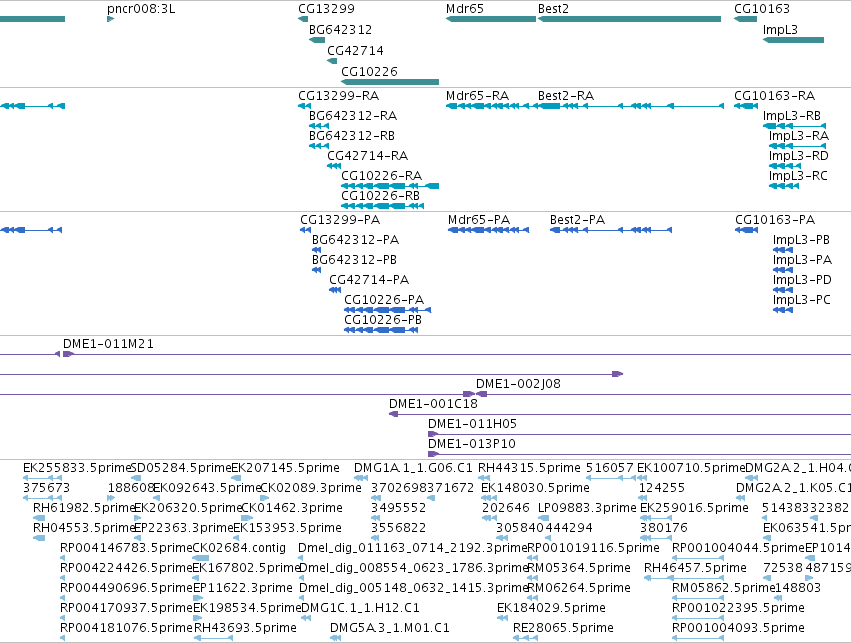Select EST RE28065.5prime

pyautogui.click(x=525, y=639)
